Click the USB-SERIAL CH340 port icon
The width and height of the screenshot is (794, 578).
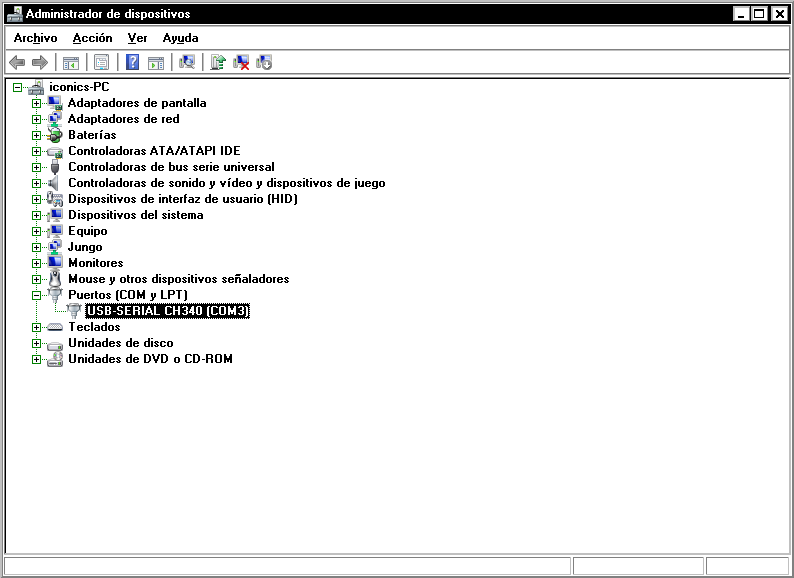74,311
